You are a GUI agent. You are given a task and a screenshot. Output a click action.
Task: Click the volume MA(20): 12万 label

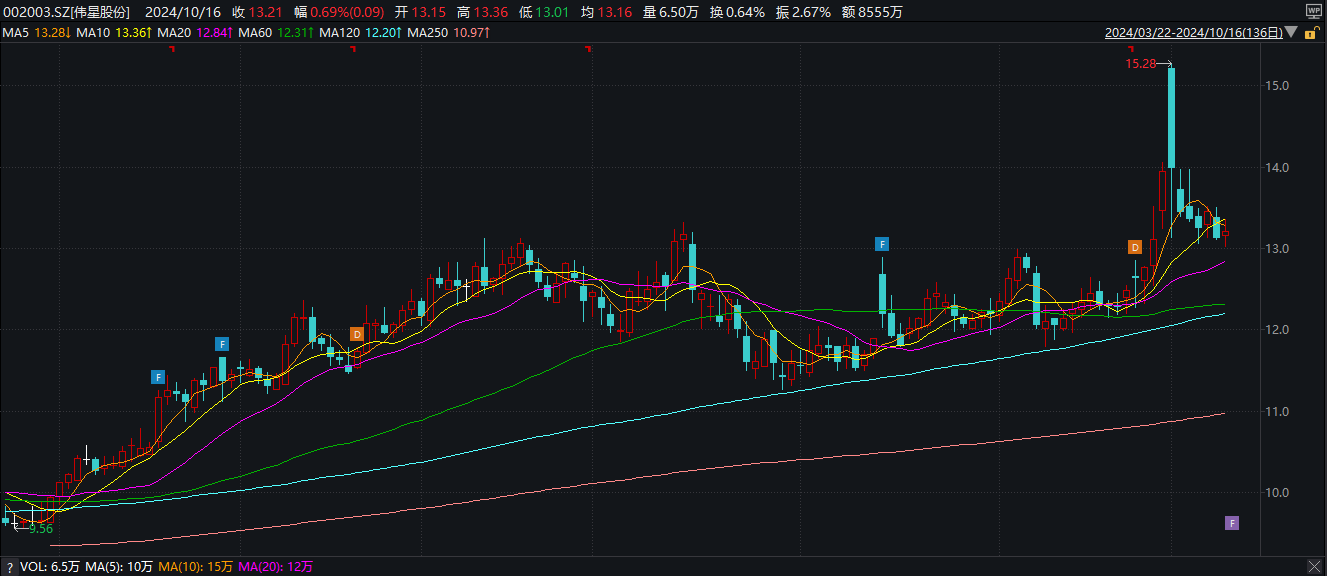pyautogui.click(x=276, y=567)
